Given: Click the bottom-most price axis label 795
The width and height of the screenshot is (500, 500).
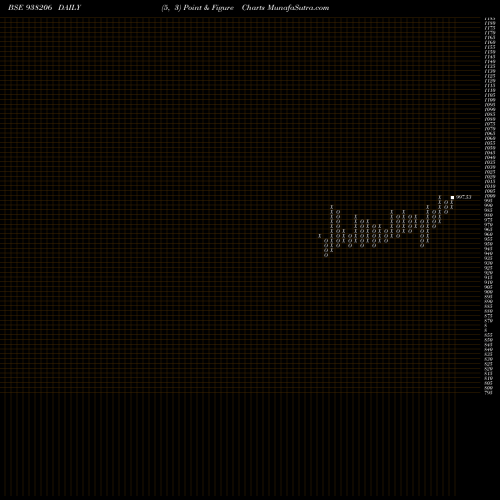Looking at the screenshot, I should pos(488,393).
